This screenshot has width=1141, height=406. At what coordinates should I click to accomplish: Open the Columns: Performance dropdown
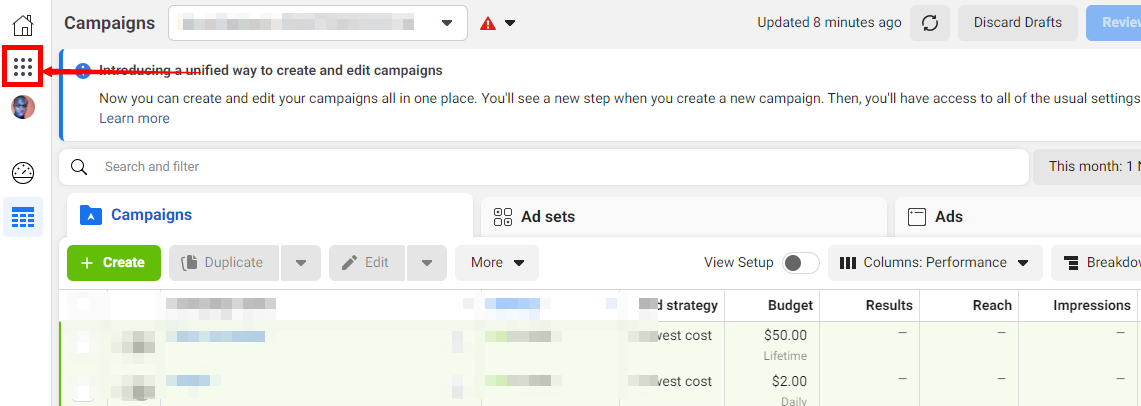[x=934, y=263]
